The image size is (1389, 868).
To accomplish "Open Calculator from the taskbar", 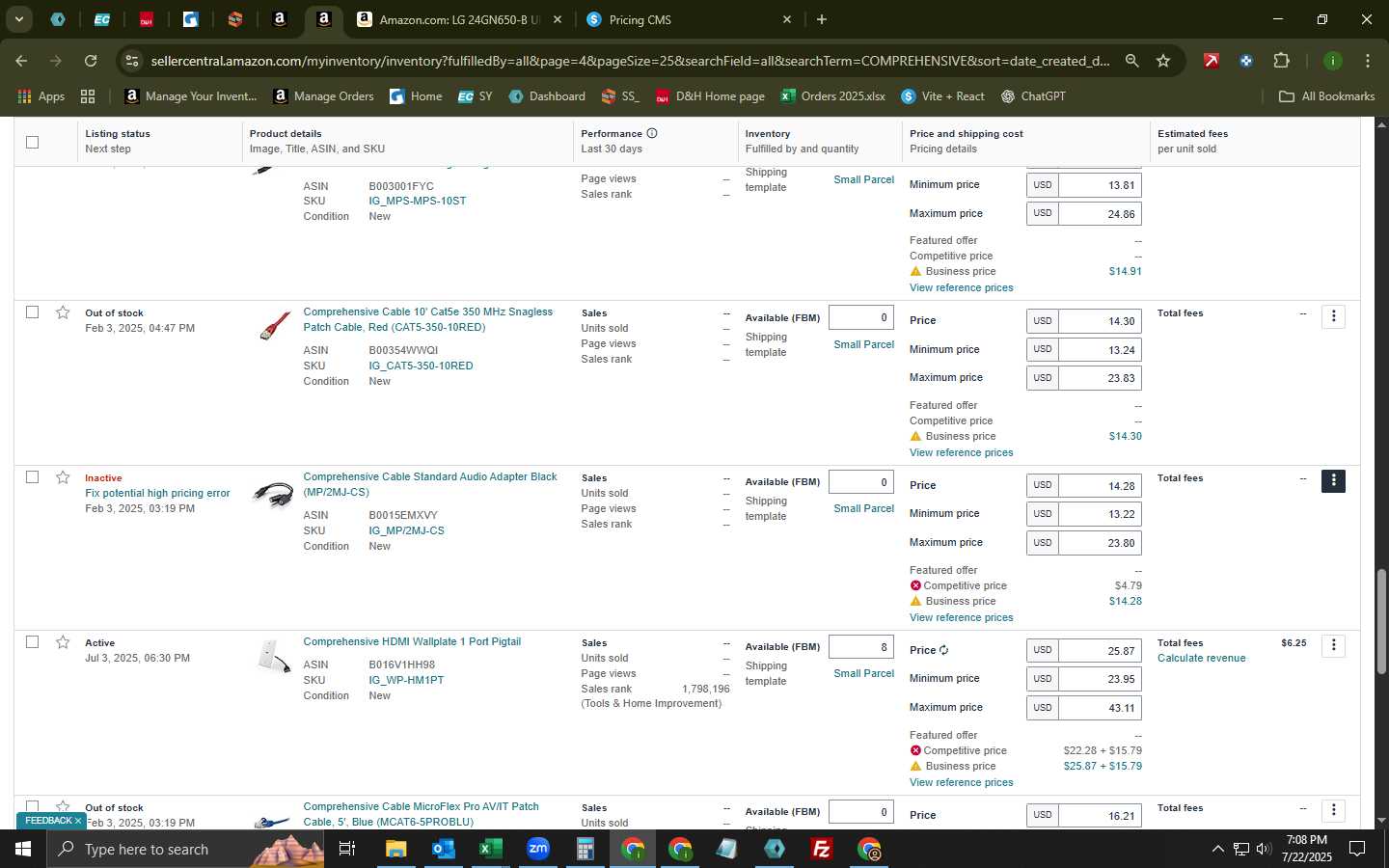I will (x=585, y=849).
